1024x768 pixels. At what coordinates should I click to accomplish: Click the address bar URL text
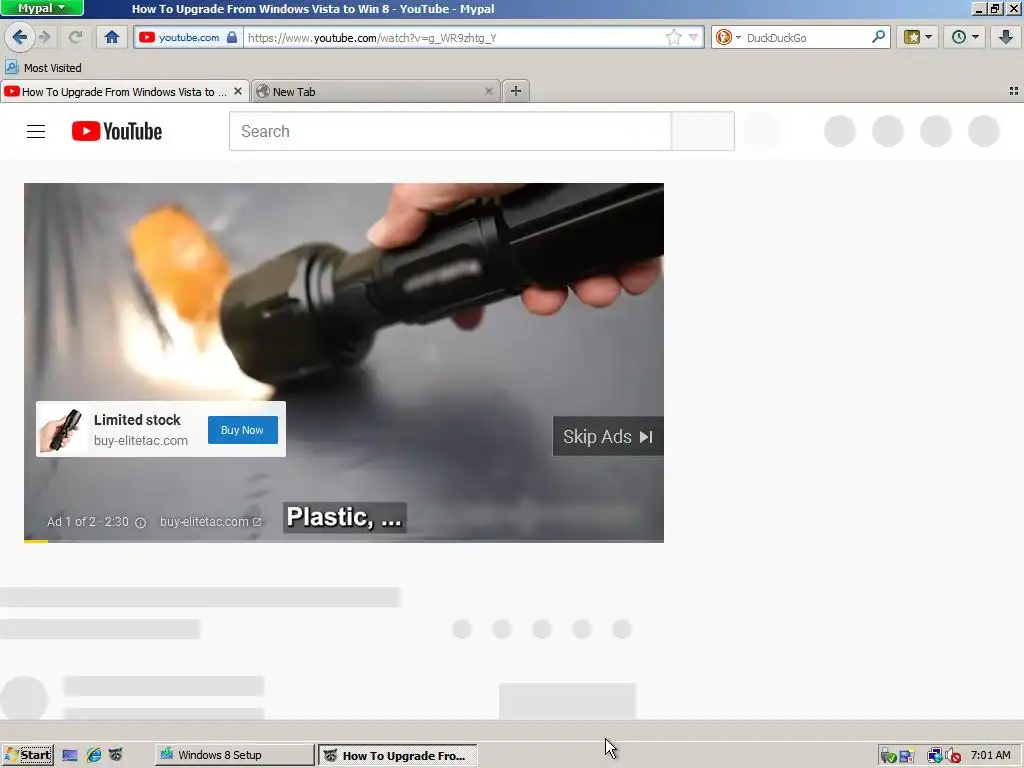[x=372, y=38]
